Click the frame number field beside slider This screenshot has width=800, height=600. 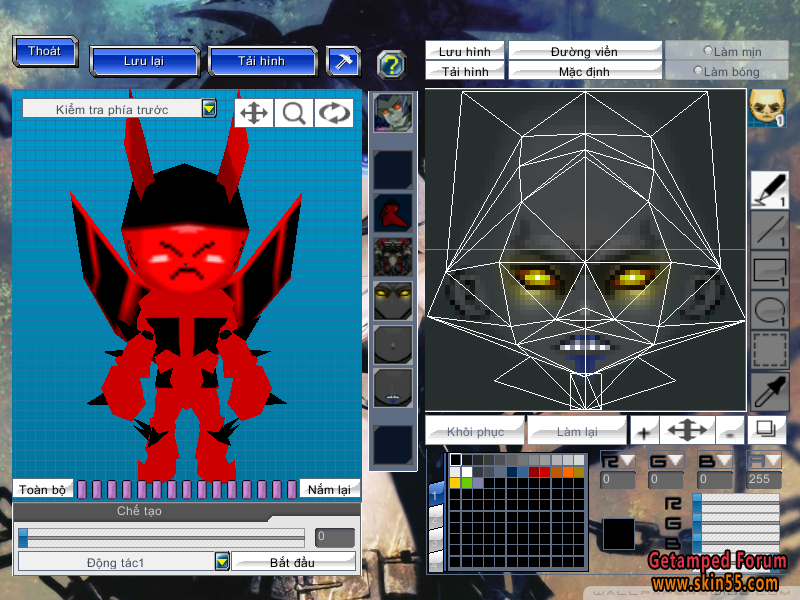pyautogui.click(x=335, y=537)
